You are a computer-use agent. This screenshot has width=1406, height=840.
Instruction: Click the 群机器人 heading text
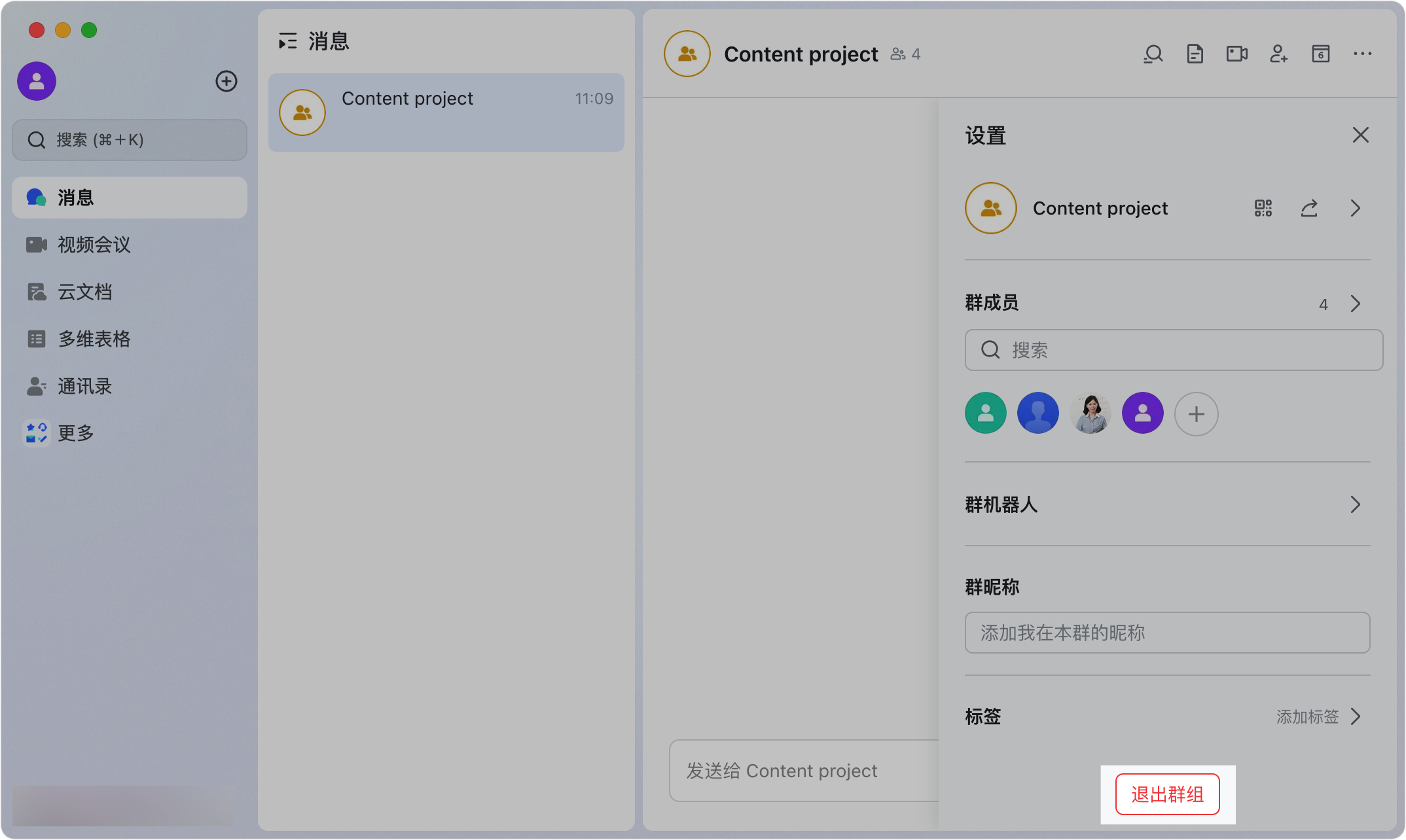(1001, 504)
